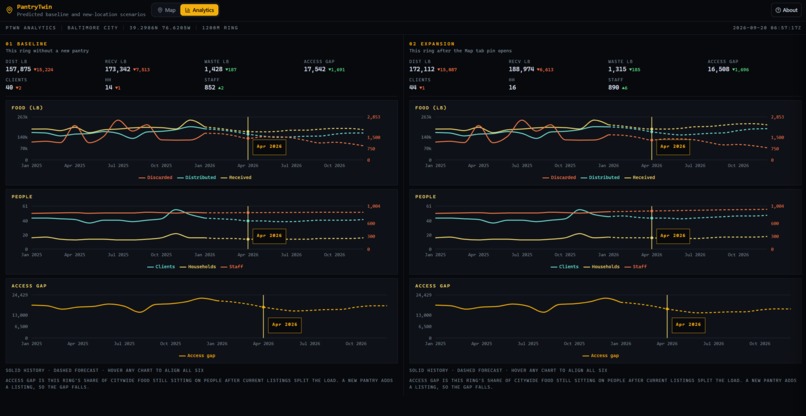Toggle Discarded series in Expansion Food chart legend

(559, 177)
